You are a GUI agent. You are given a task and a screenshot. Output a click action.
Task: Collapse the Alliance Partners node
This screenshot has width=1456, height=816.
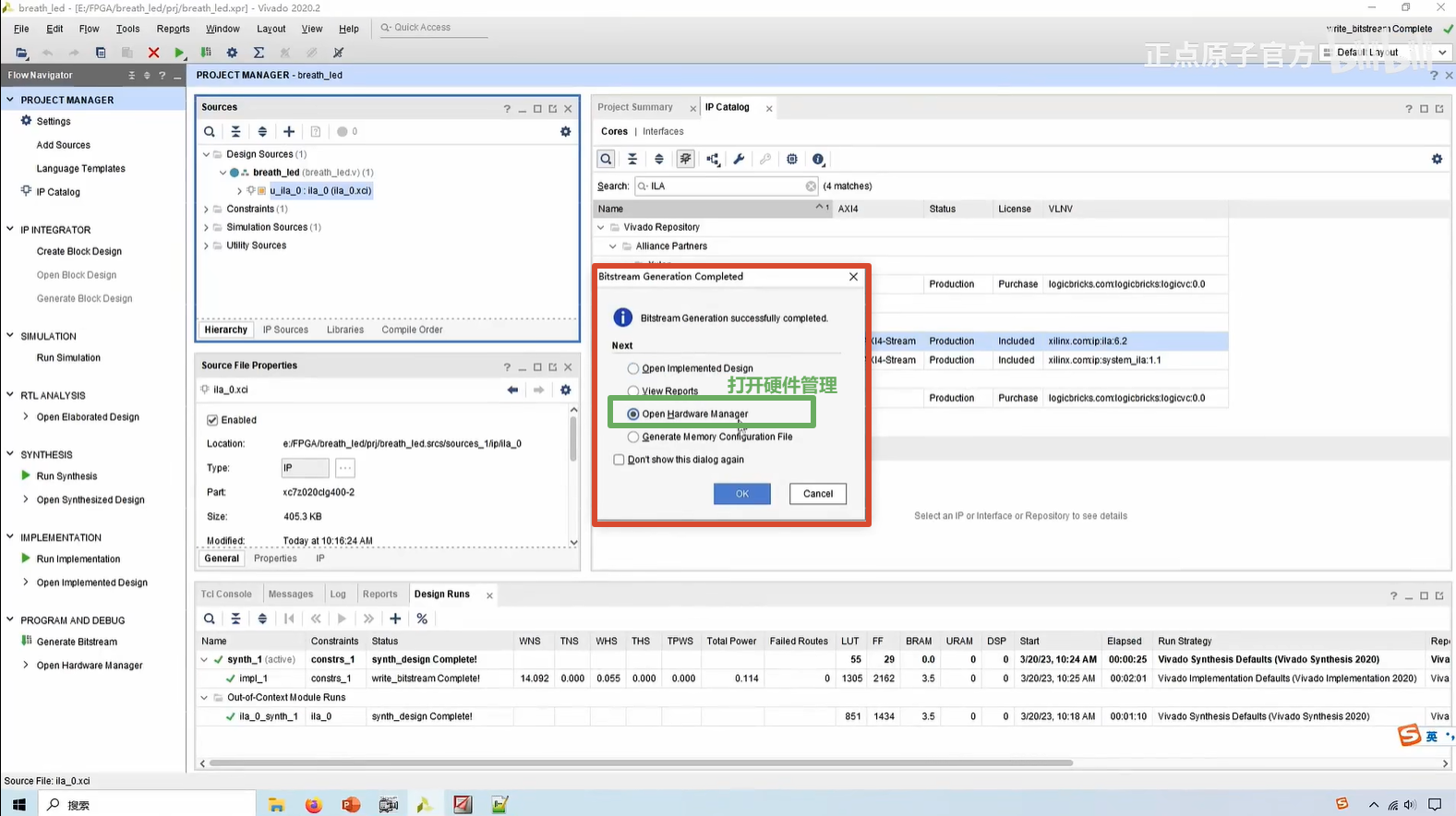tap(612, 246)
